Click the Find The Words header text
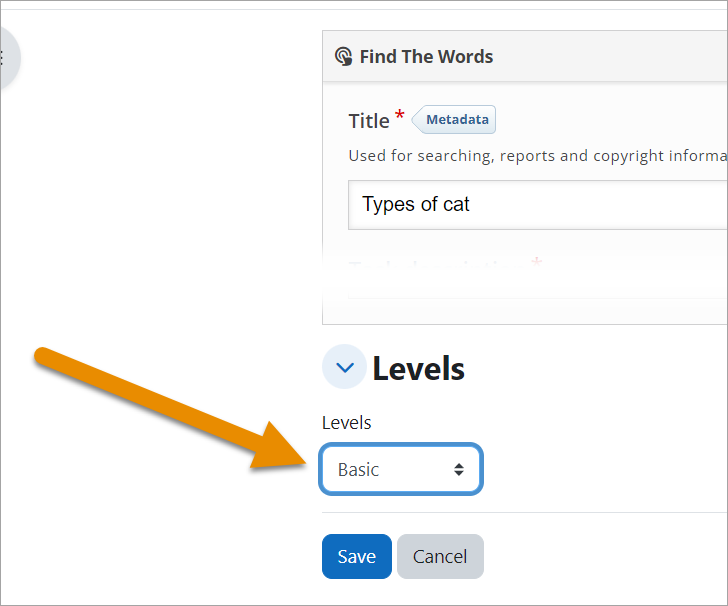The image size is (728, 606). 426,57
